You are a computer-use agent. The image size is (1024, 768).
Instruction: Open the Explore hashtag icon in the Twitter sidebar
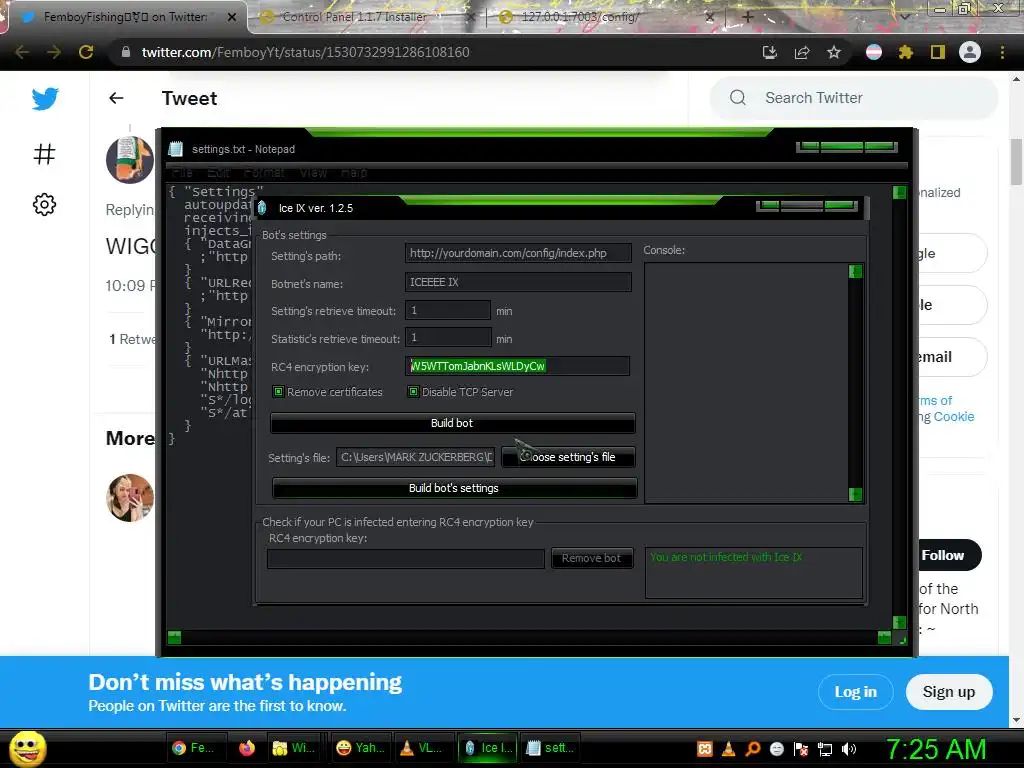tap(44, 154)
